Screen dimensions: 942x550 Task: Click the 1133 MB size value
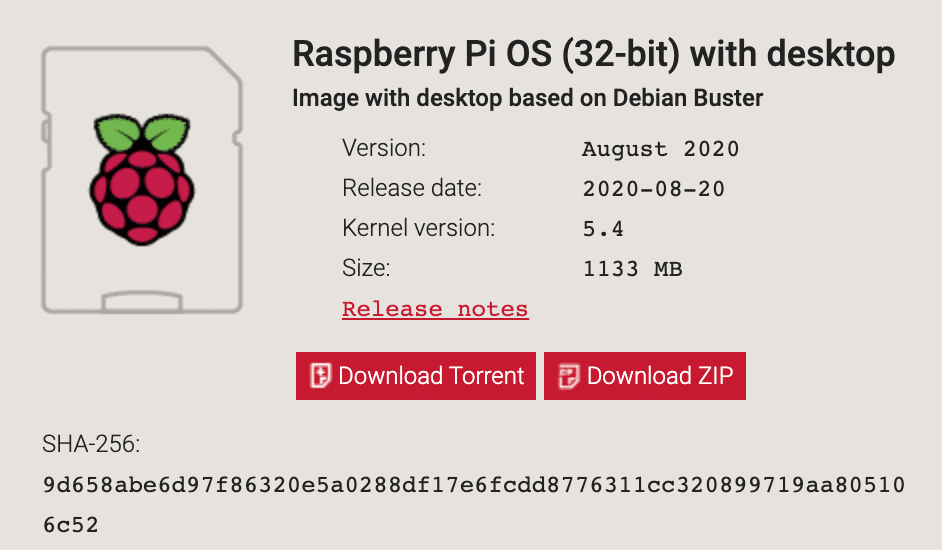(633, 268)
